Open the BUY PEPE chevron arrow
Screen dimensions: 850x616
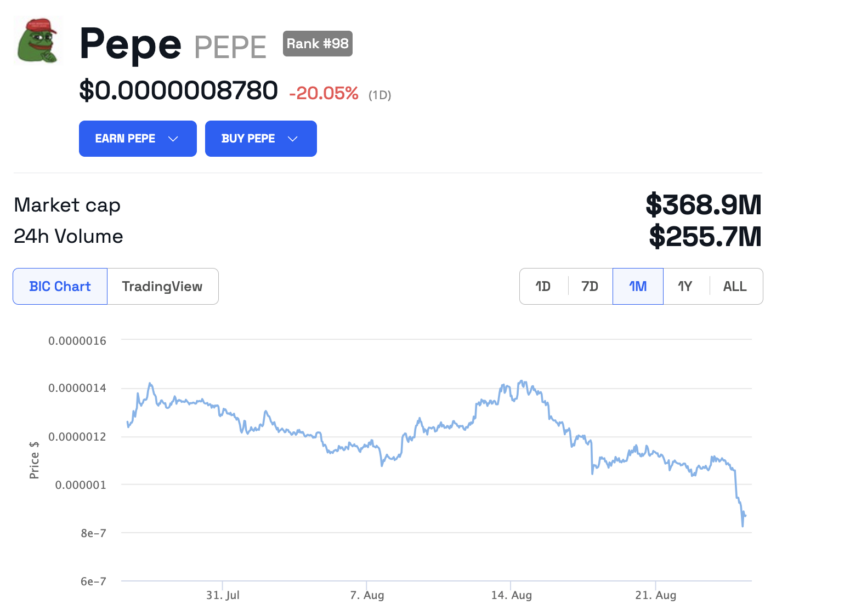click(293, 139)
